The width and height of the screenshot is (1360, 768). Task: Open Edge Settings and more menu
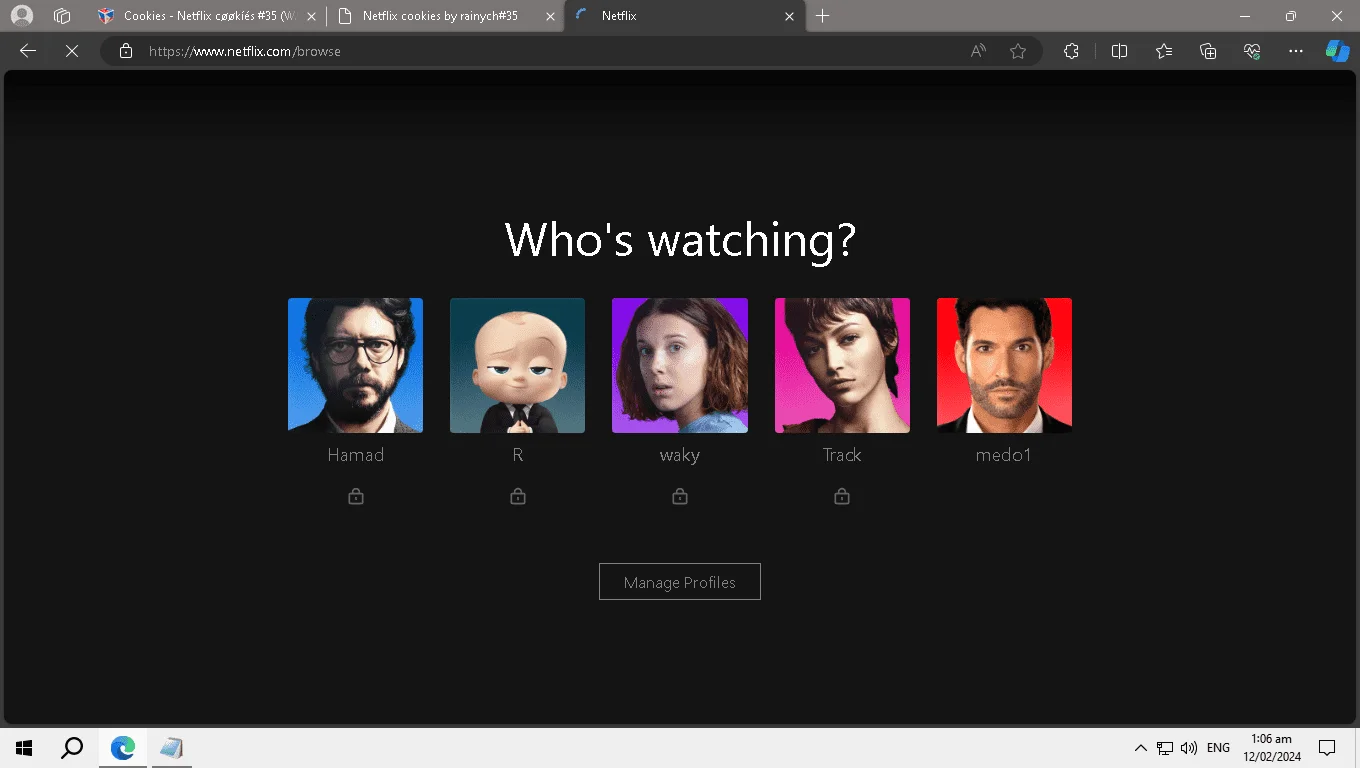1296,51
